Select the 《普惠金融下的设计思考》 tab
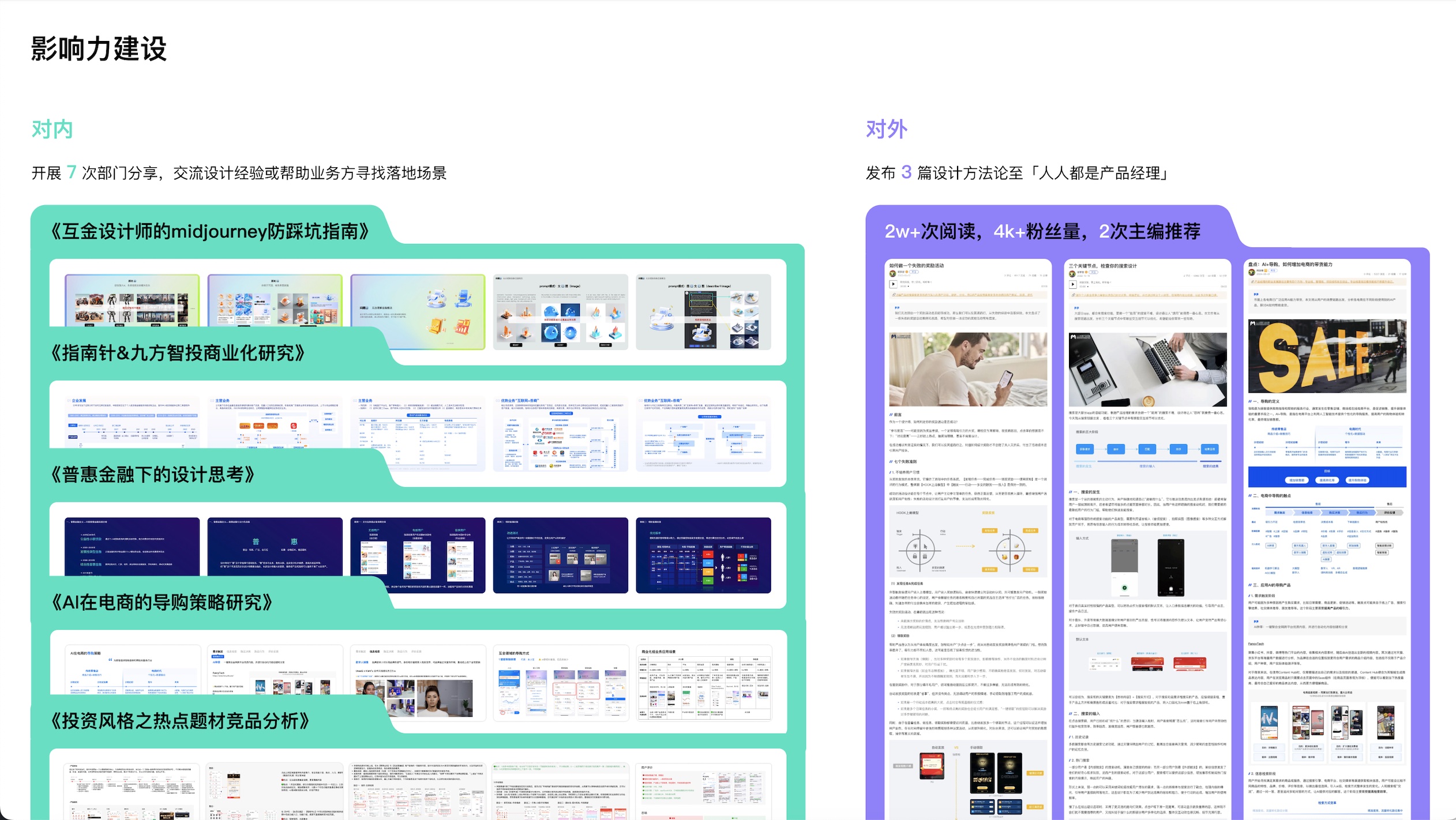 click(153, 475)
